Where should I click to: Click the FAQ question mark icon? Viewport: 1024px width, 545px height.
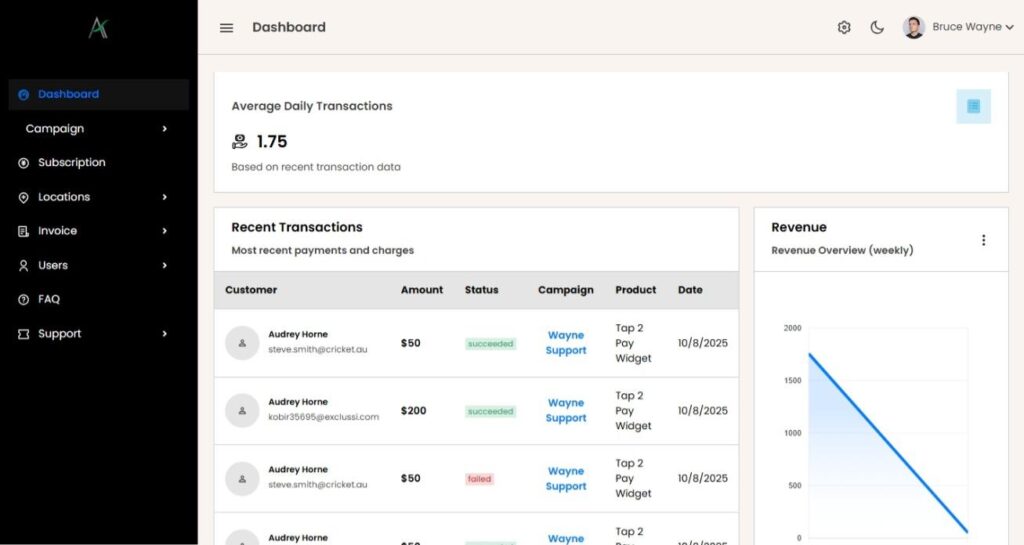[x=24, y=300]
